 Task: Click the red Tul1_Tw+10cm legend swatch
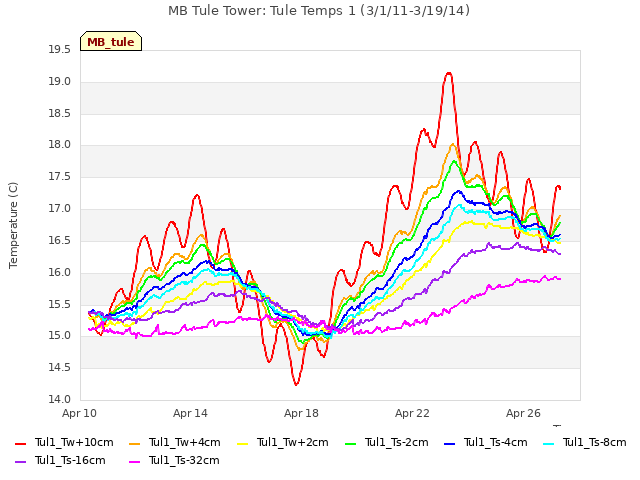click(x=20, y=443)
